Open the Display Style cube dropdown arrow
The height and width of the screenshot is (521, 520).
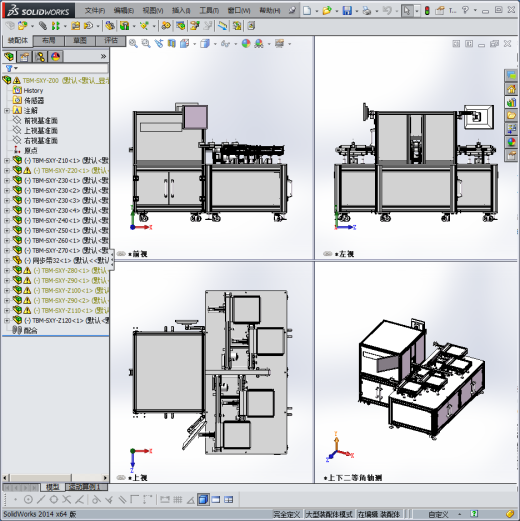(215, 44)
